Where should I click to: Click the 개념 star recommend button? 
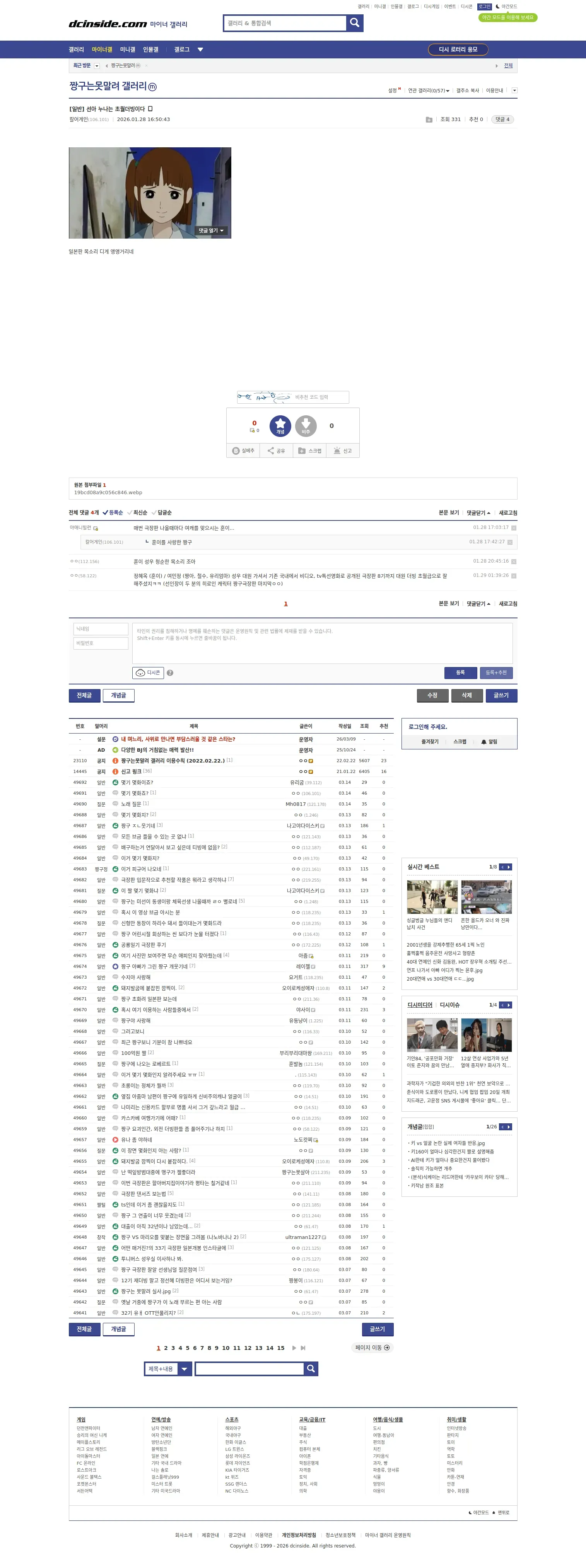point(280,426)
